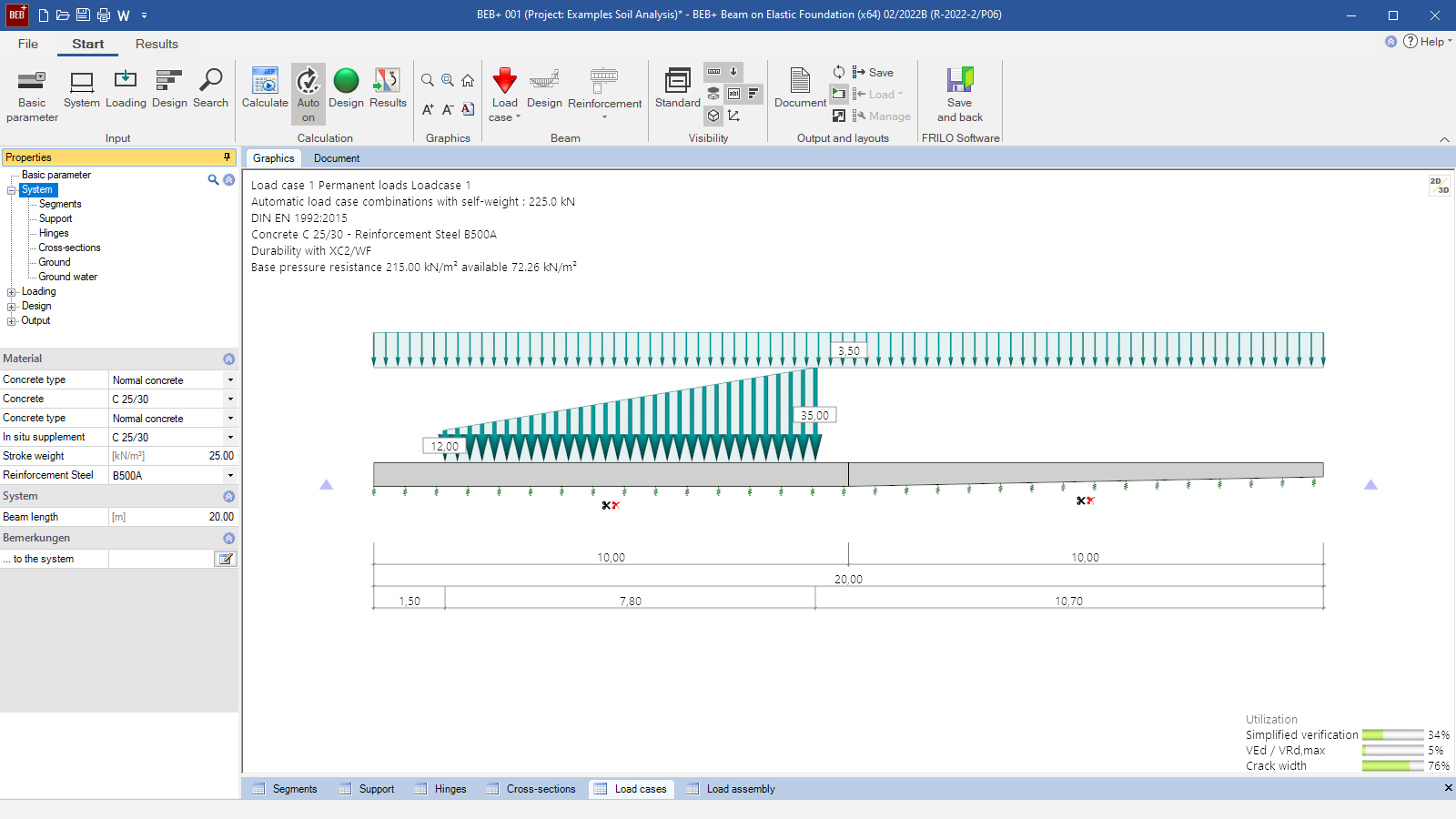Open the first Concrete type dropdown
Screen dimensions: 1456x819
230,380
